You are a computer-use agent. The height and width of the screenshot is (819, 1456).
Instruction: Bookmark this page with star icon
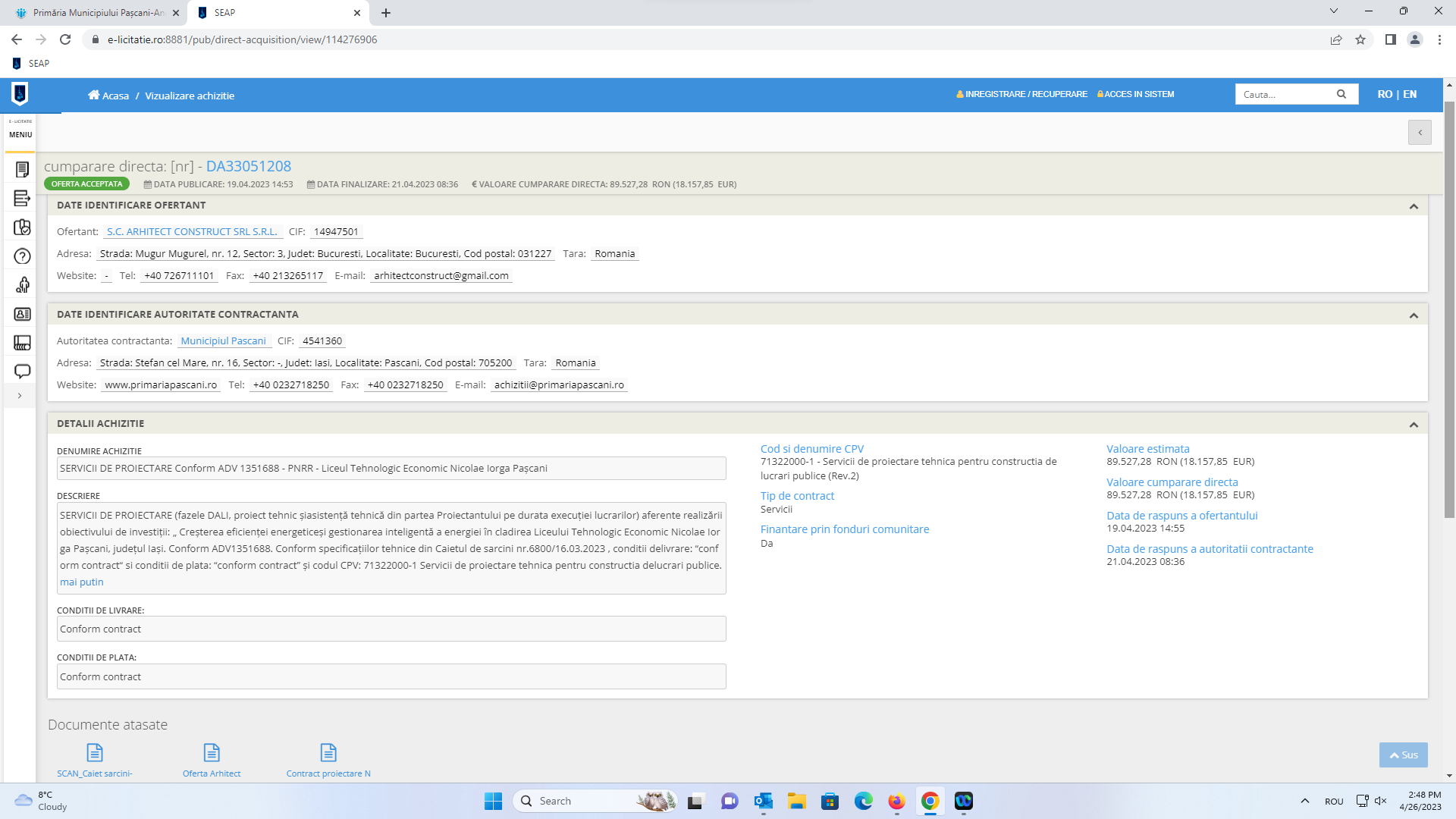click(1360, 39)
